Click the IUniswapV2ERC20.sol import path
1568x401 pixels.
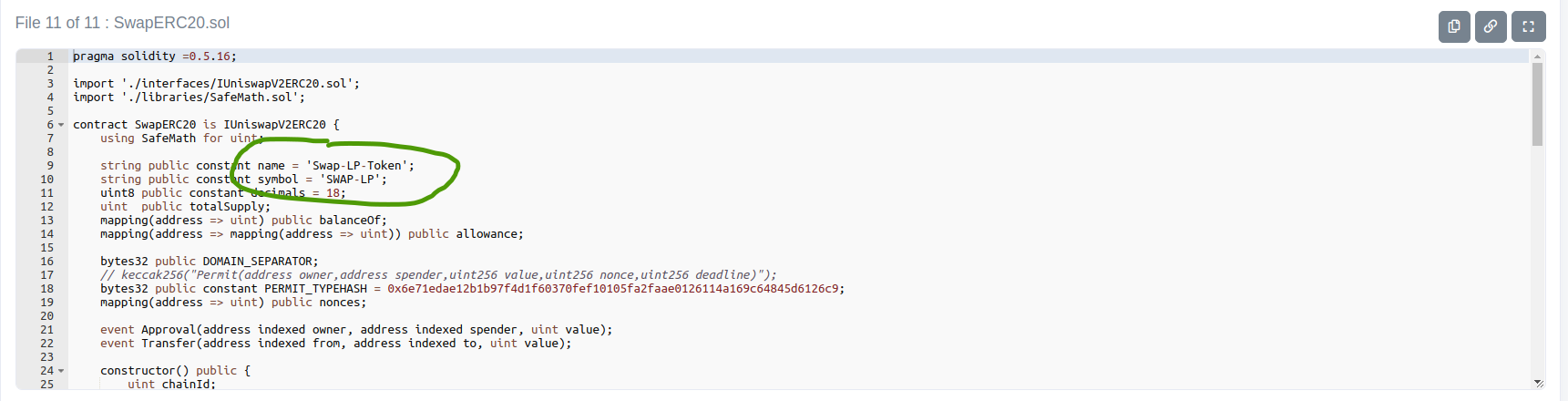(x=240, y=84)
